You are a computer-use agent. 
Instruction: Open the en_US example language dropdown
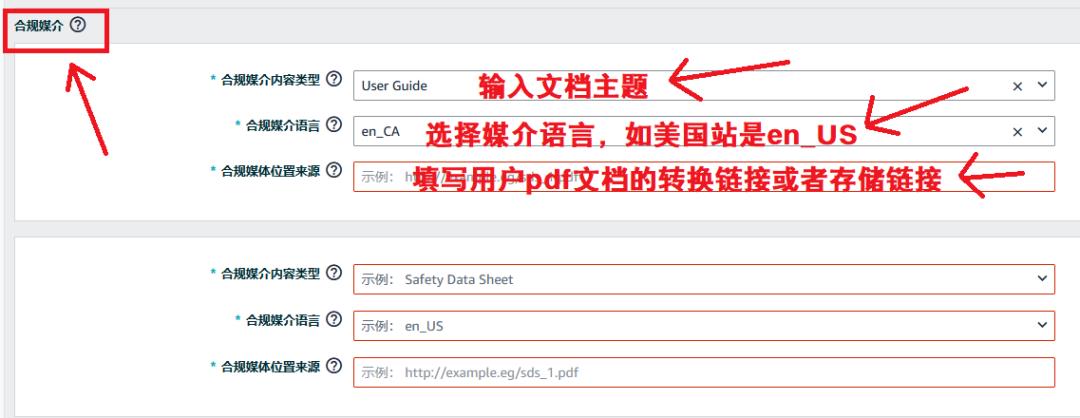tap(704, 325)
